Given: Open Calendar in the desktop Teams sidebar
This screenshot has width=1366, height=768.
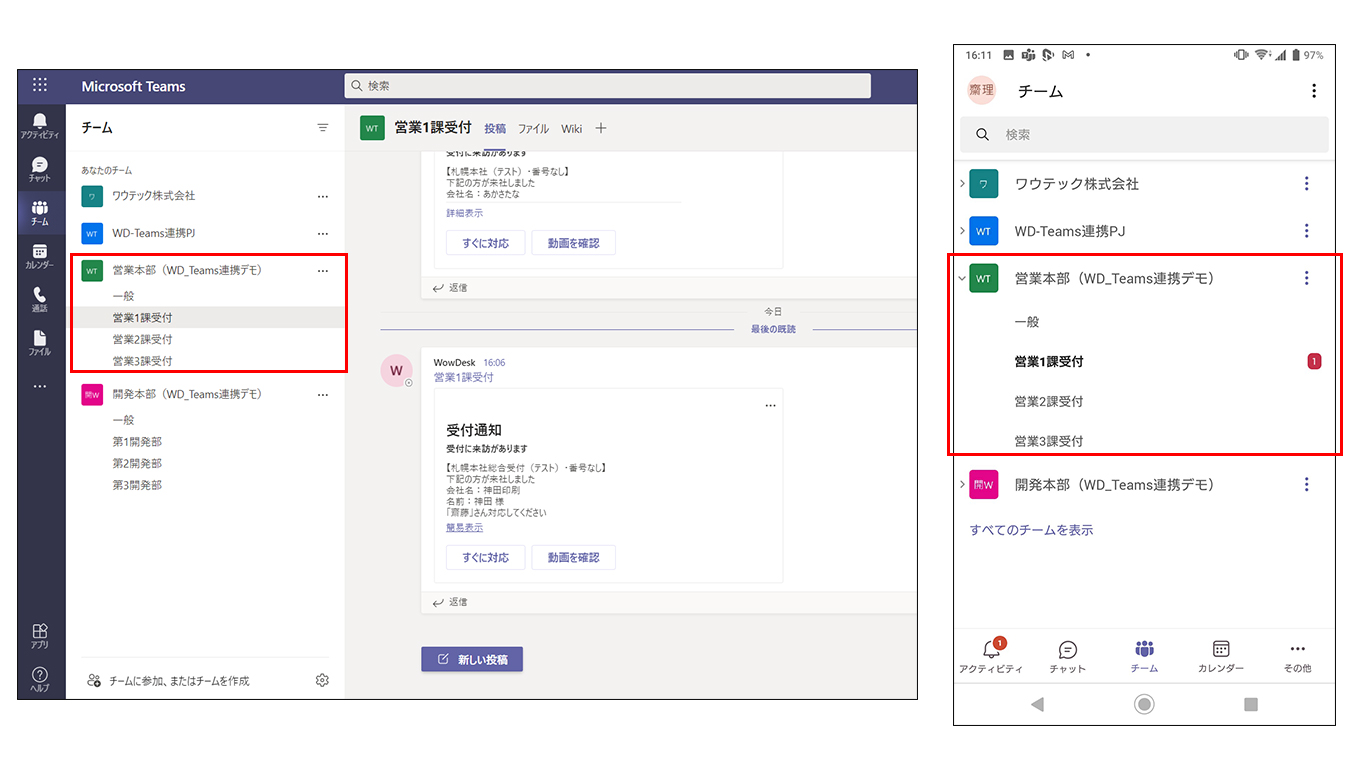Looking at the screenshot, I should coord(40,257).
